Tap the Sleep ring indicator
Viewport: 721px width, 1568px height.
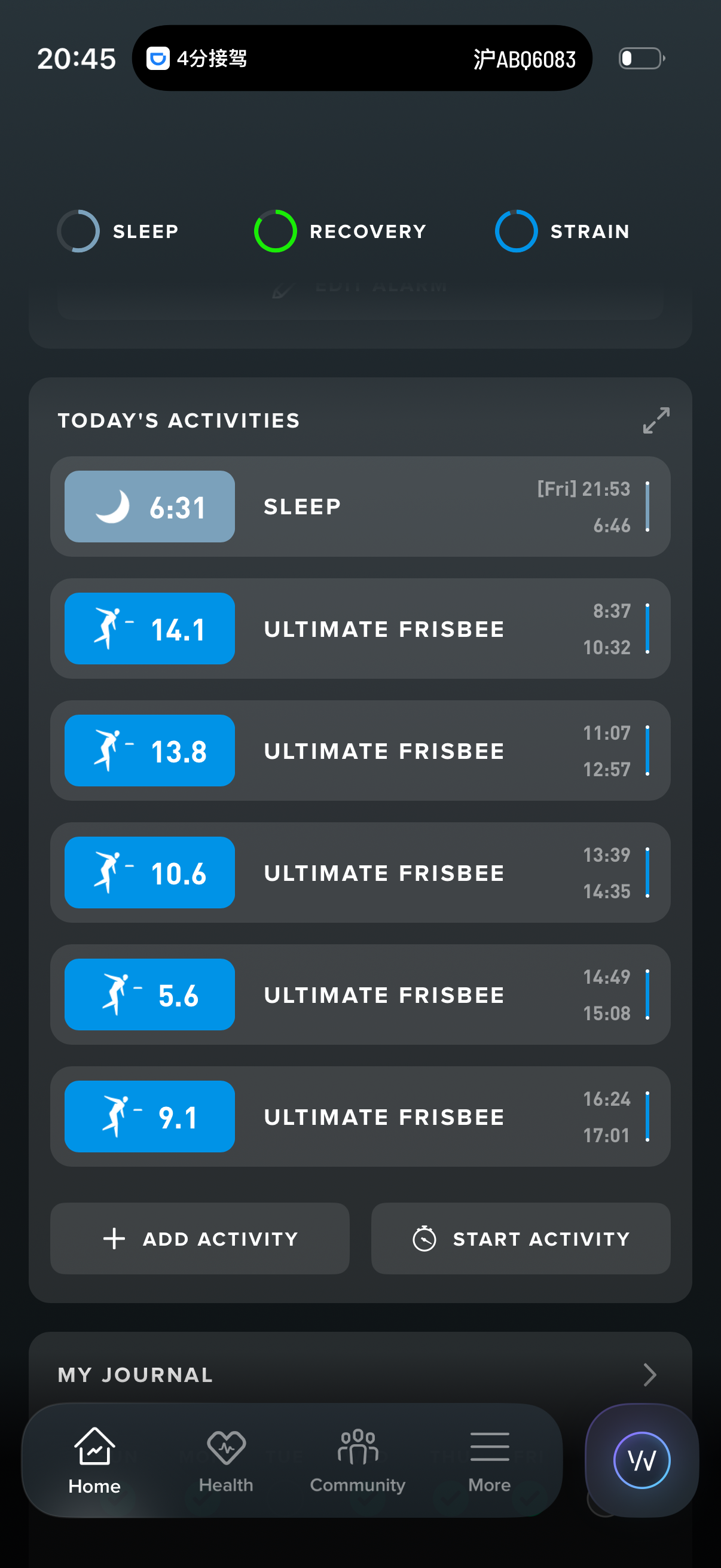pyautogui.click(x=78, y=231)
